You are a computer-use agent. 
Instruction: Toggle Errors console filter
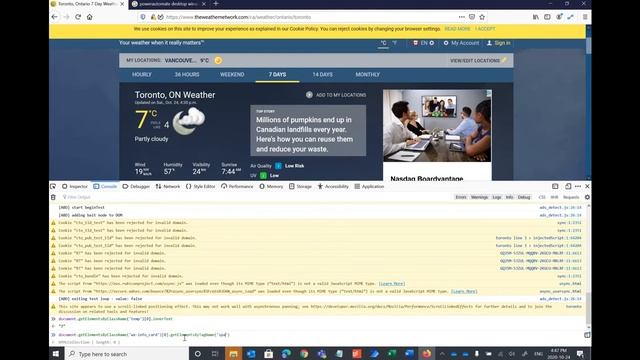click(x=461, y=197)
